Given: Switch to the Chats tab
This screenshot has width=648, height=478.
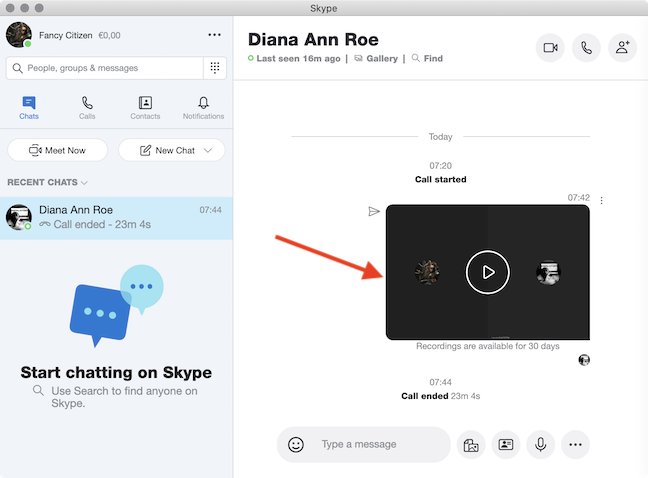Looking at the screenshot, I should (29, 108).
